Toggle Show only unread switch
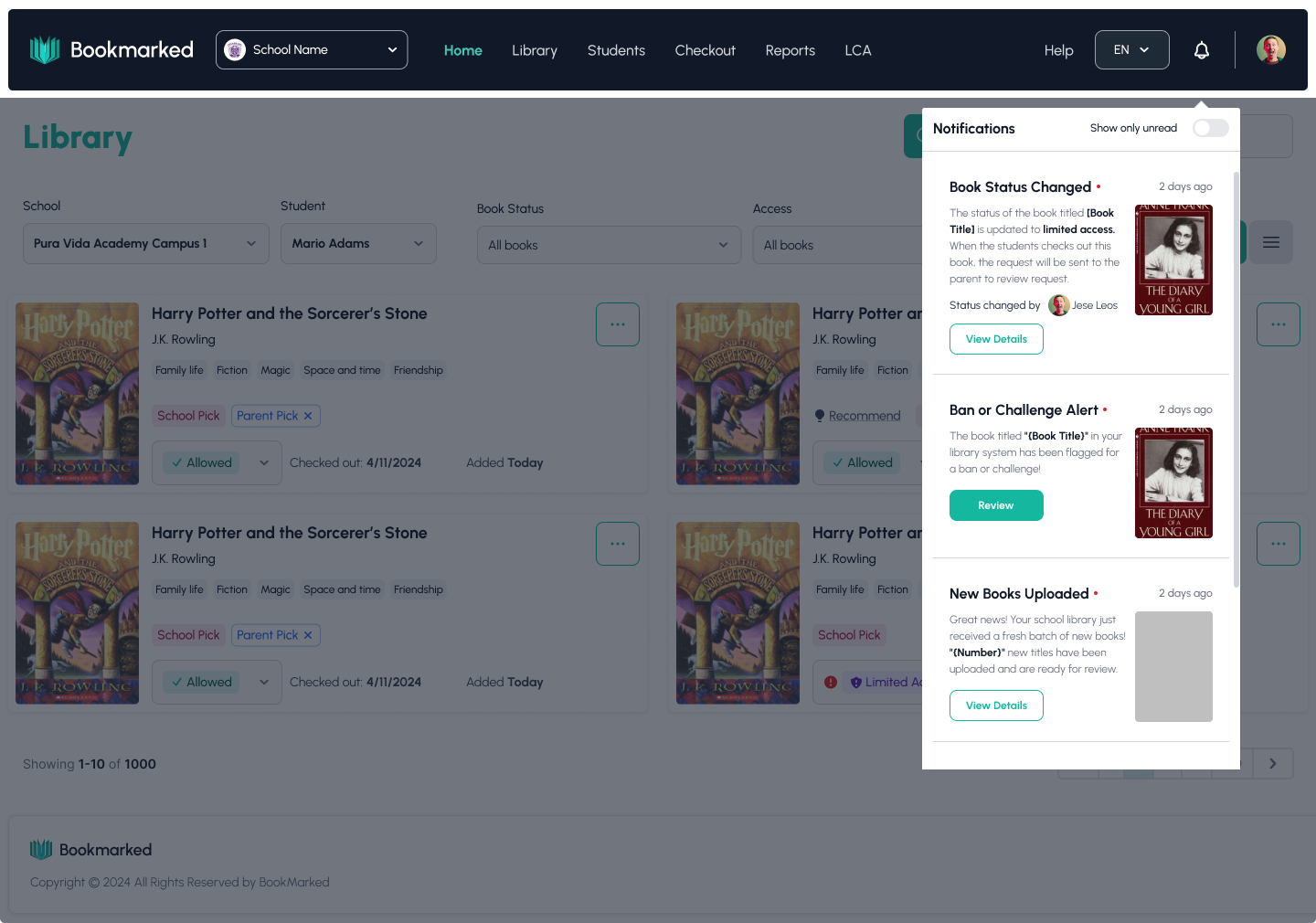Screen dimensions: 1316x923 pos(1210,128)
